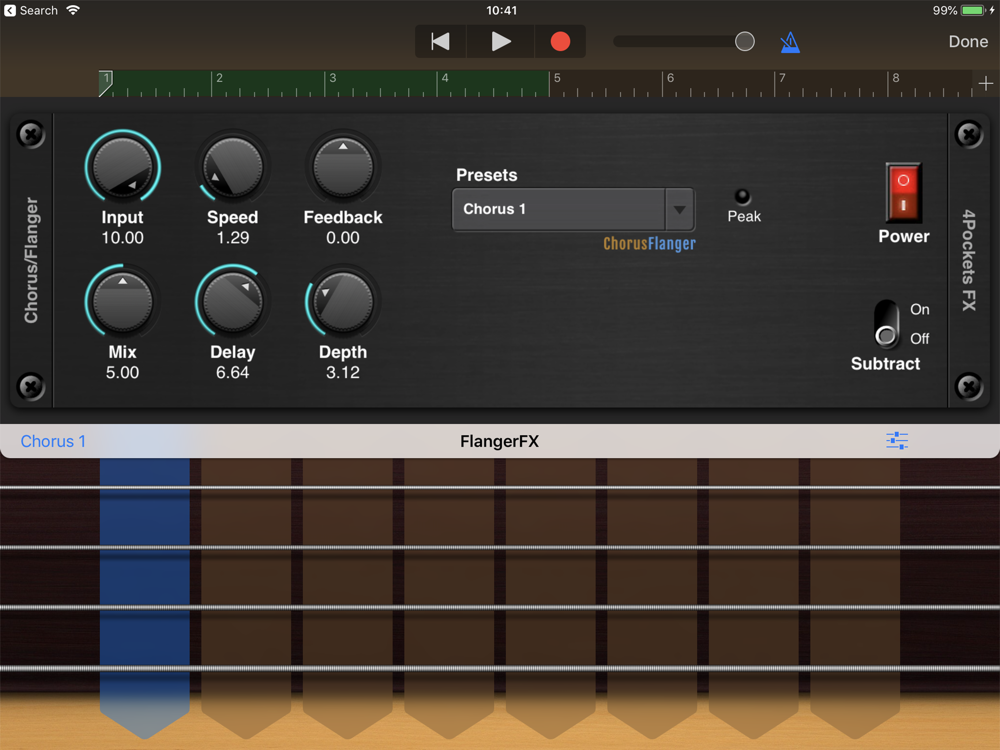Flip the Subtract On/Off switch
Screen dimensions: 1000x750
(886, 323)
